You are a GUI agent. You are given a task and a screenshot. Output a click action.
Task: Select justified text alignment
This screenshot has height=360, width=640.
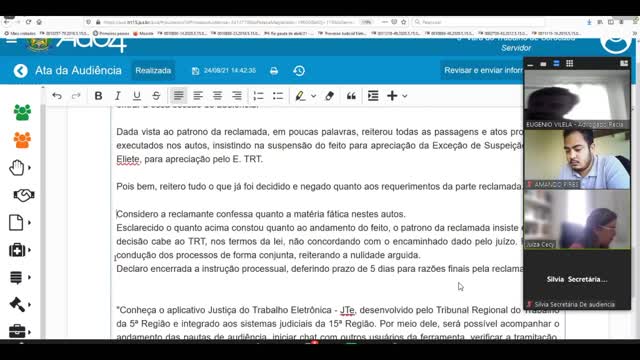click(178, 96)
